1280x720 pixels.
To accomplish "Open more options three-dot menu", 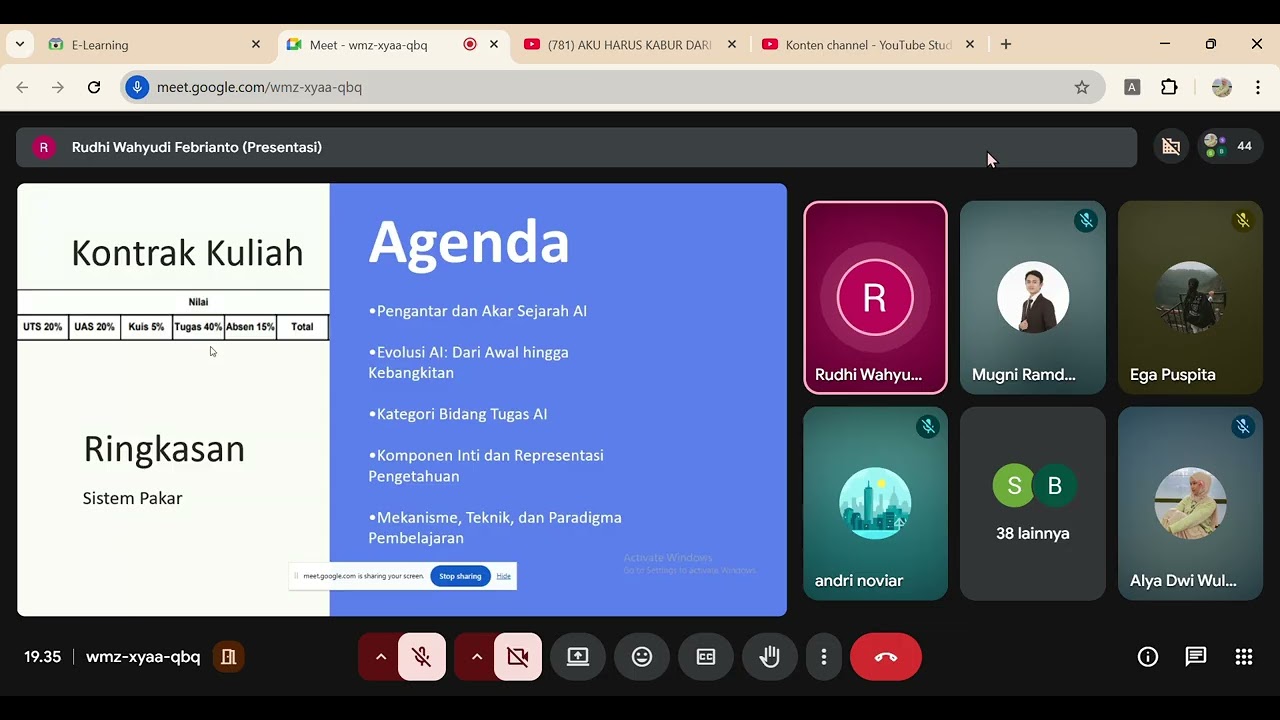I will pos(824,657).
